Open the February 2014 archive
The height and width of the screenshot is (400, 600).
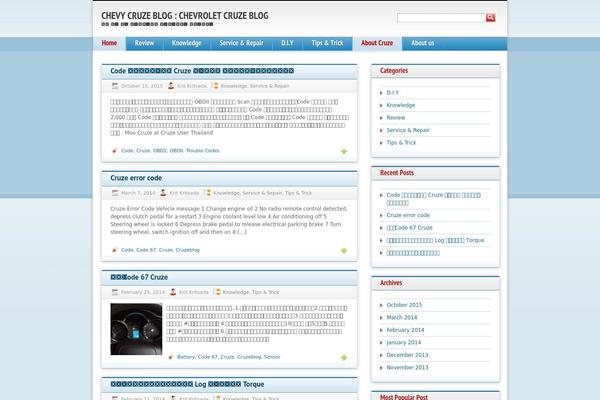click(405, 330)
